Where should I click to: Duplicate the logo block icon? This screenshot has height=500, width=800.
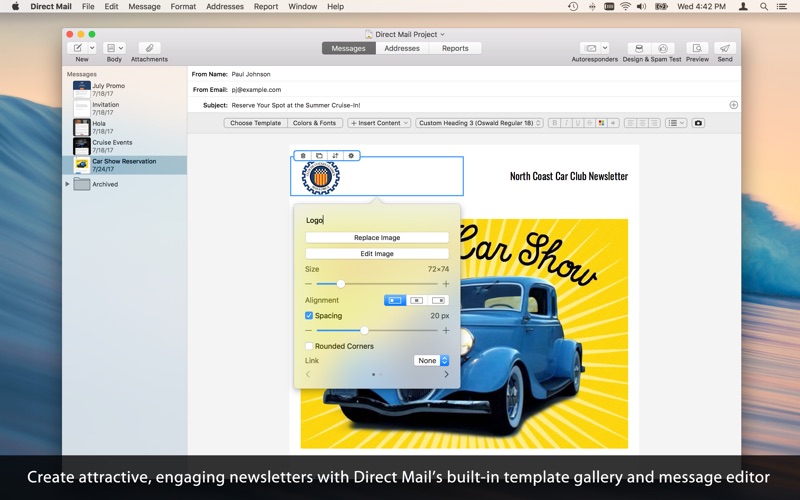[319, 156]
